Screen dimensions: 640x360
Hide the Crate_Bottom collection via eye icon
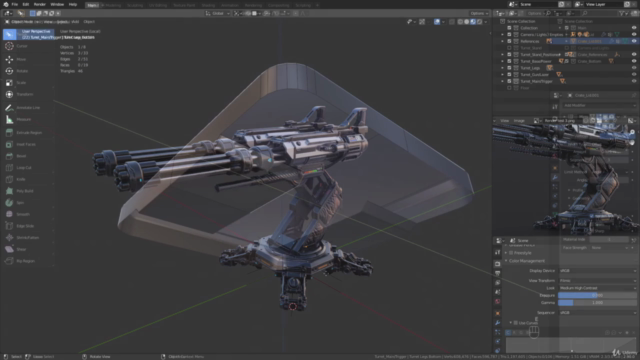634,61
